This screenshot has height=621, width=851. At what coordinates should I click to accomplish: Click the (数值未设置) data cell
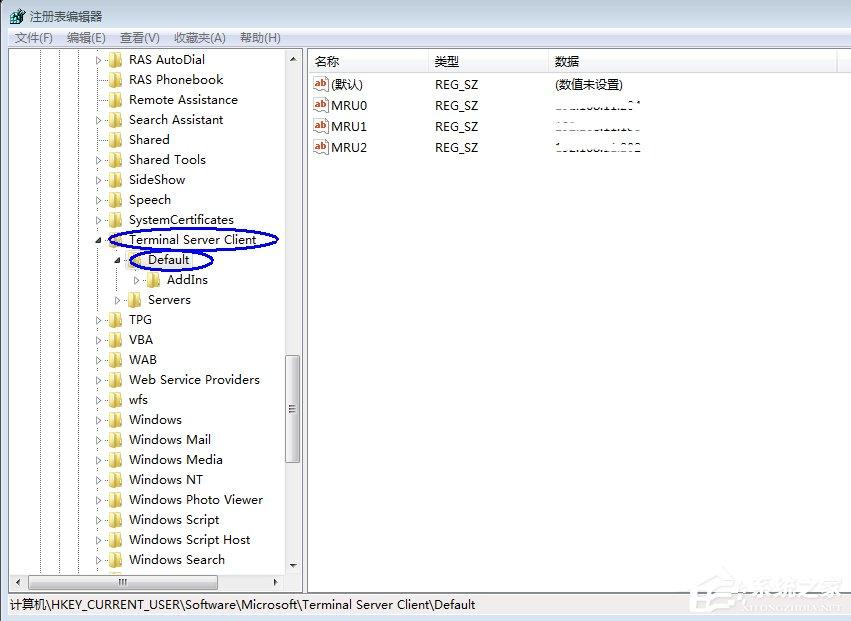(x=588, y=85)
